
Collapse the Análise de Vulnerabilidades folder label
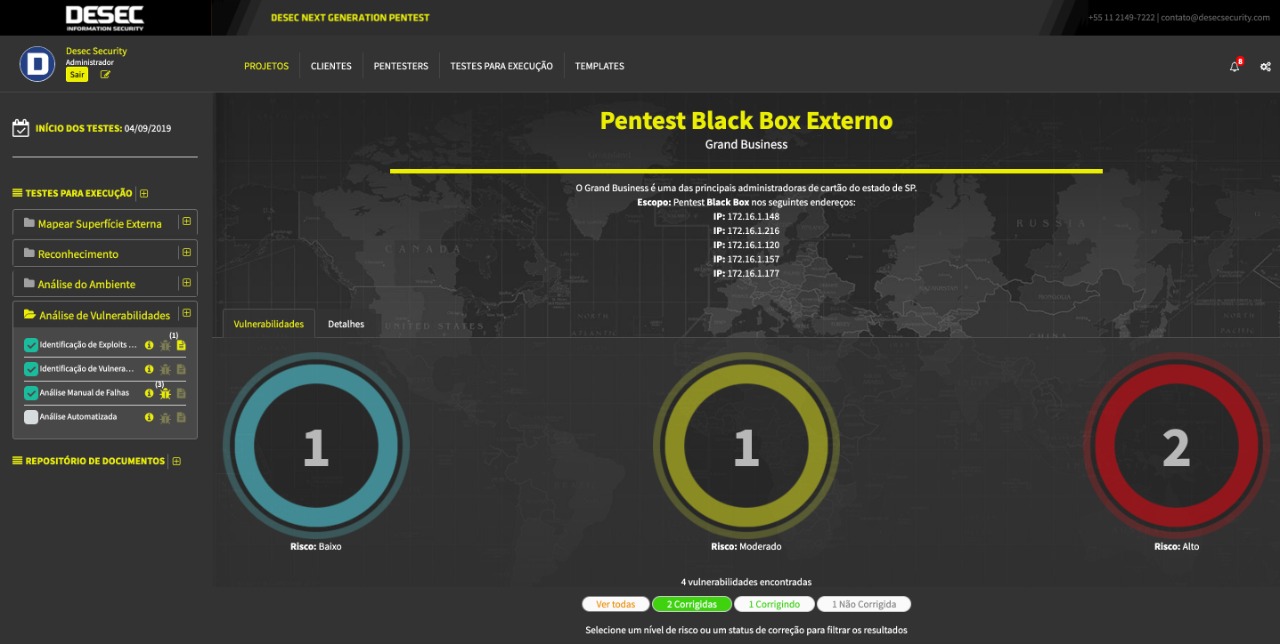105,315
